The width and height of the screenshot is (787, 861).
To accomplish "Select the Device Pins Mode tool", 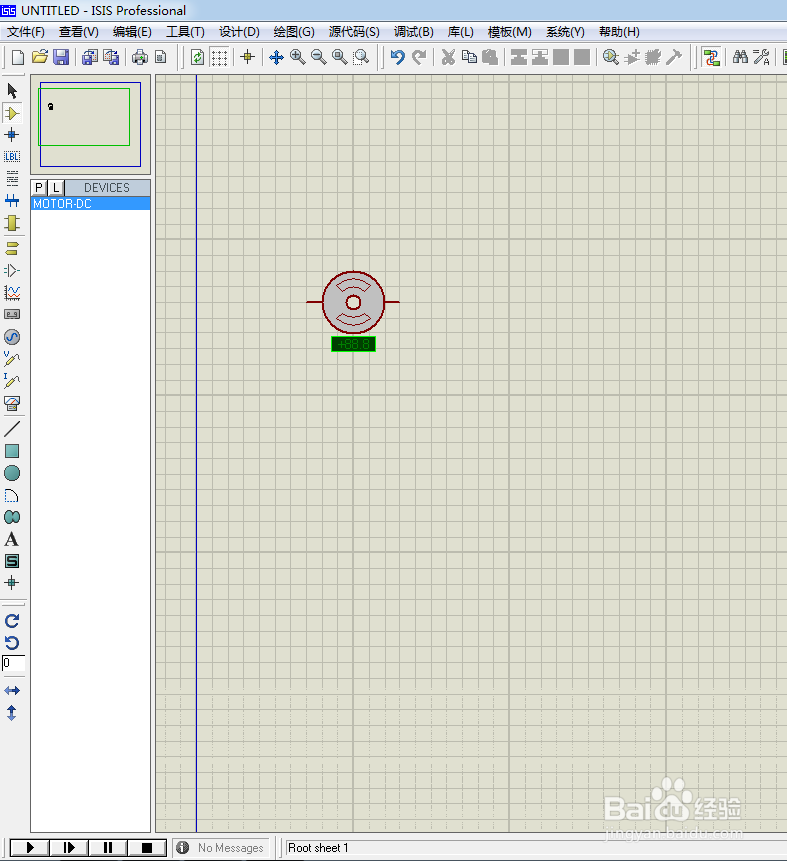I will click(12, 271).
